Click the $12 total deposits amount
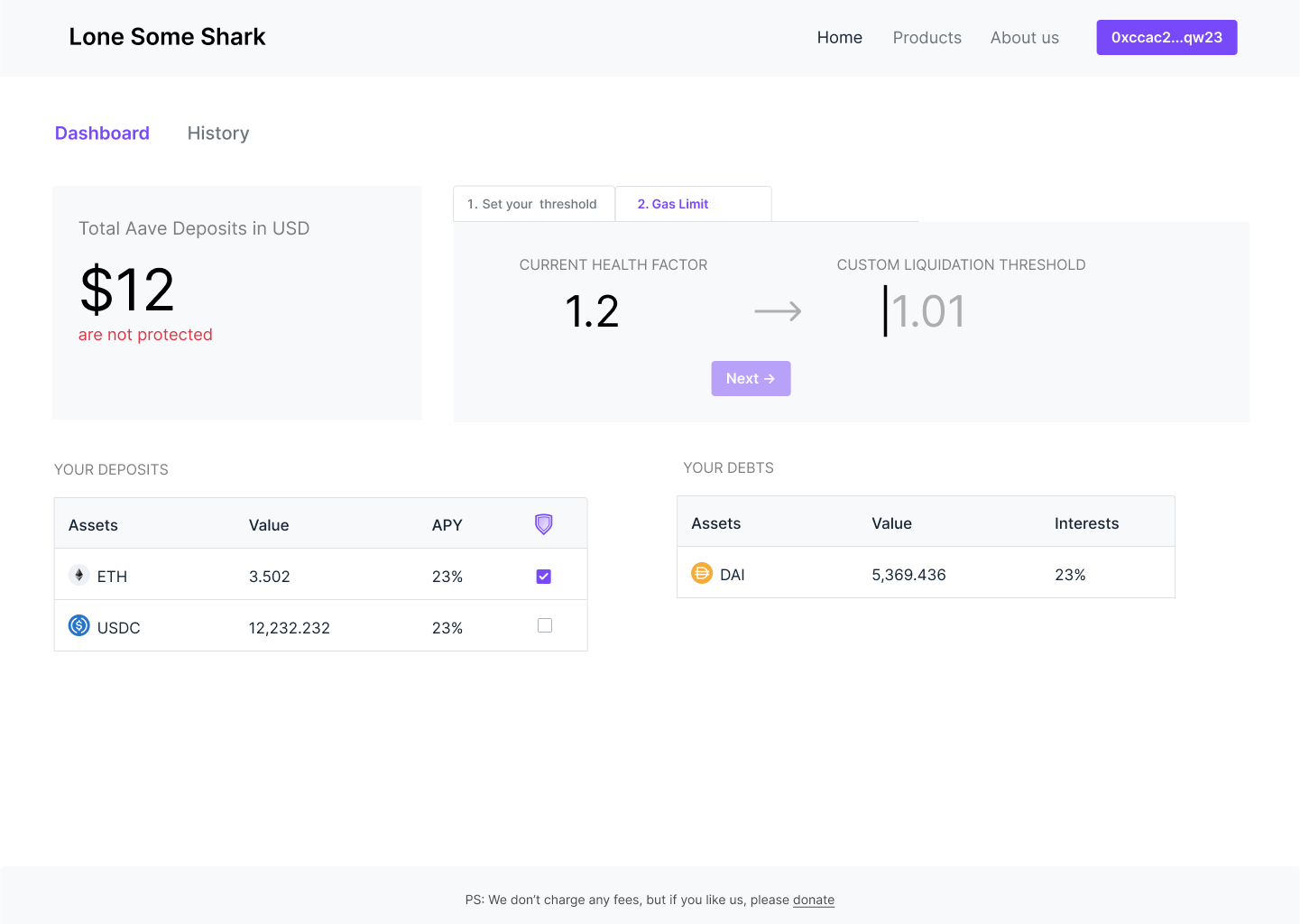 (x=127, y=290)
